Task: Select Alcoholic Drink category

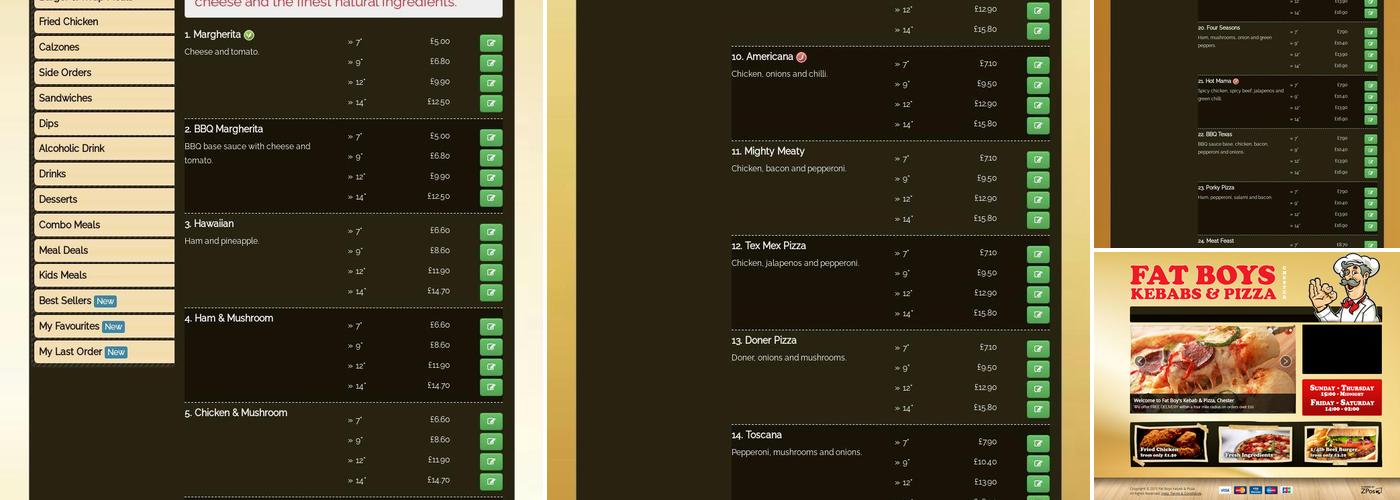Action: [104, 148]
